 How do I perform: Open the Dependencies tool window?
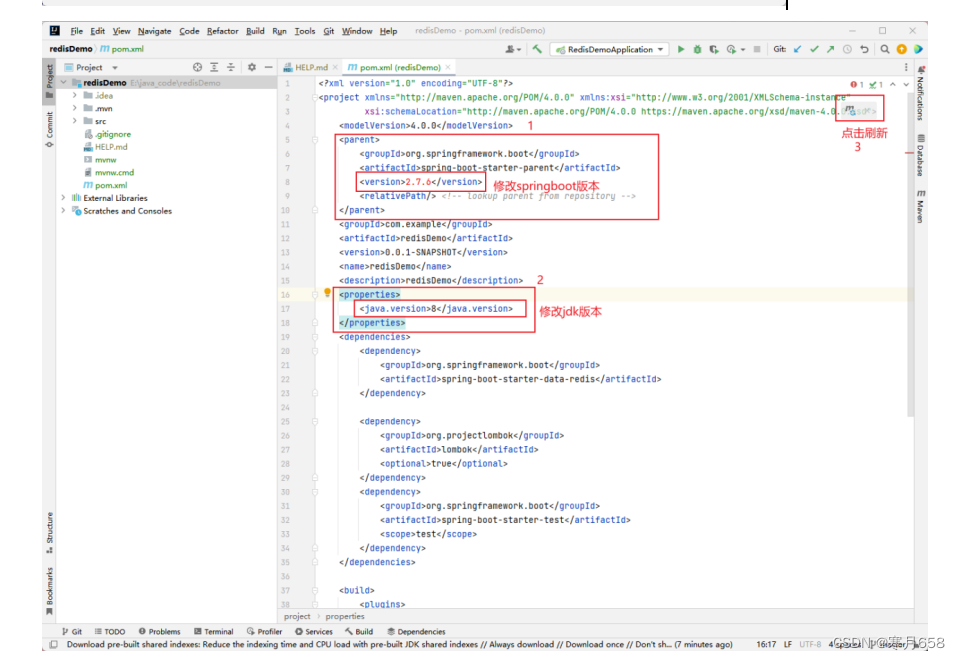(416, 631)
